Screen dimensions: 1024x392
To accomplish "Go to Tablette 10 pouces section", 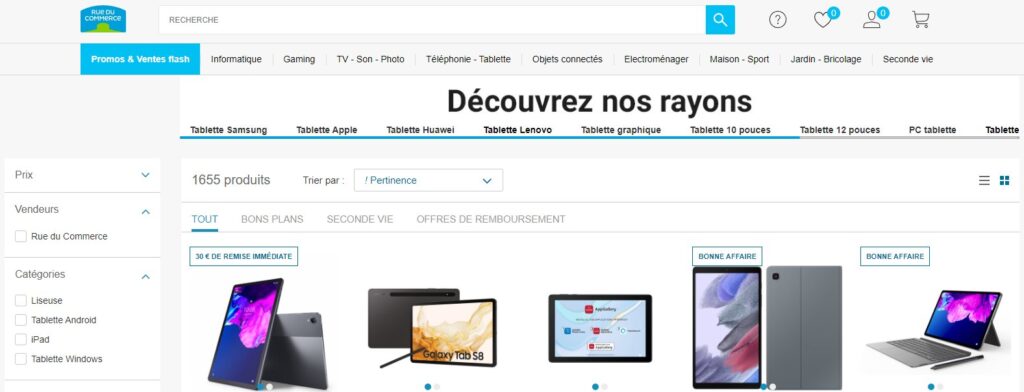I will click(730, 130).
